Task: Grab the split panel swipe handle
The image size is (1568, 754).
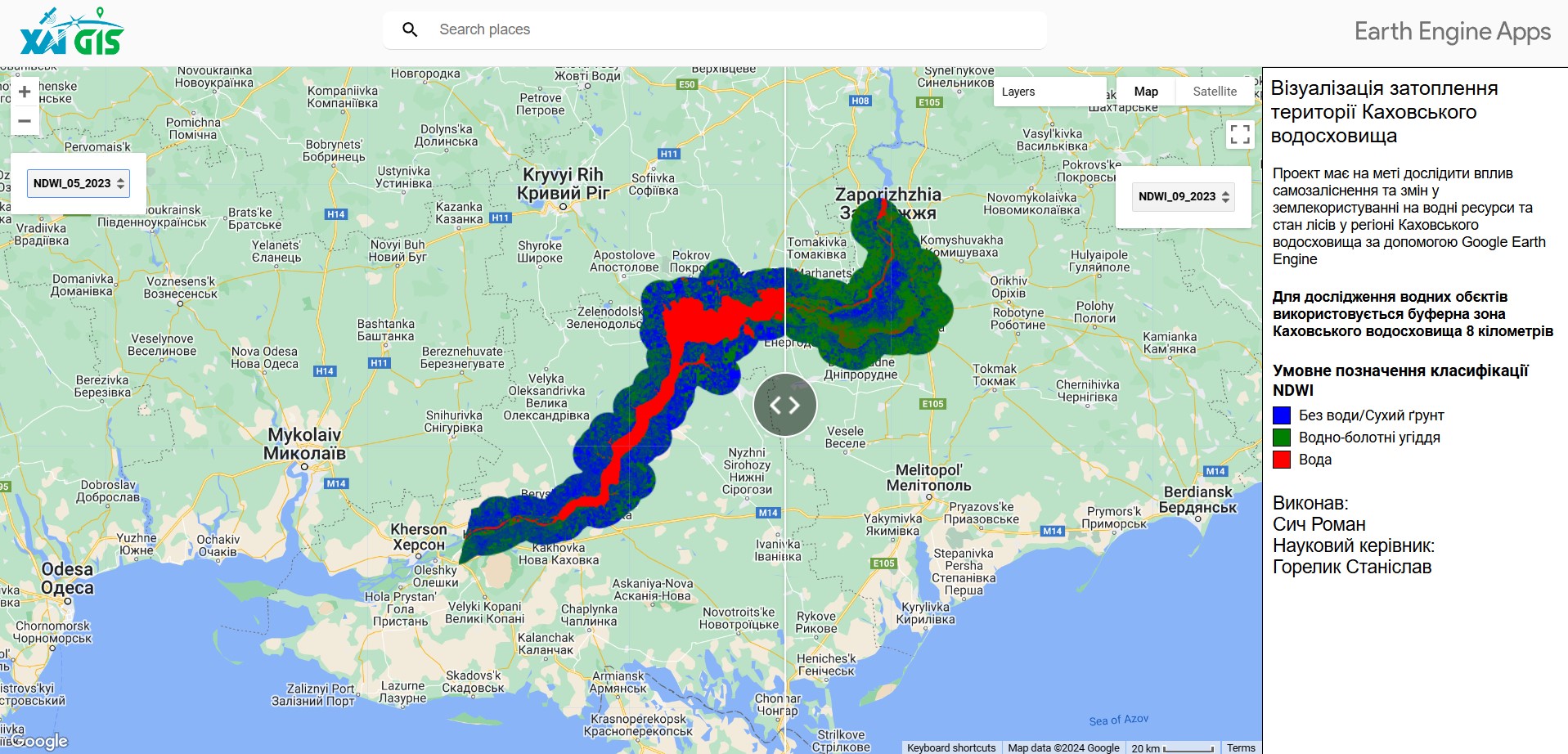Action: pos(785,405)
